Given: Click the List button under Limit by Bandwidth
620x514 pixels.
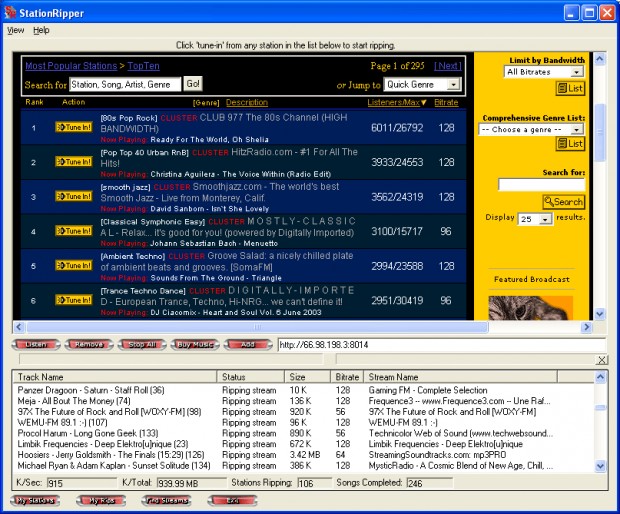Looking at the screenshot, I should point(570,88).
